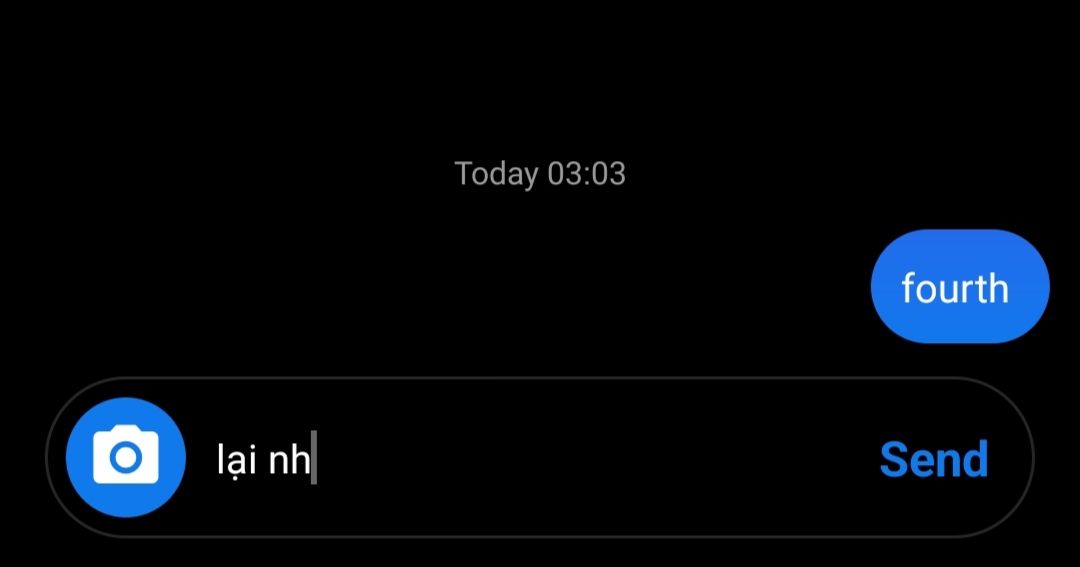Tap empty chat space left of "fourth" bubble

click(434, 287)
